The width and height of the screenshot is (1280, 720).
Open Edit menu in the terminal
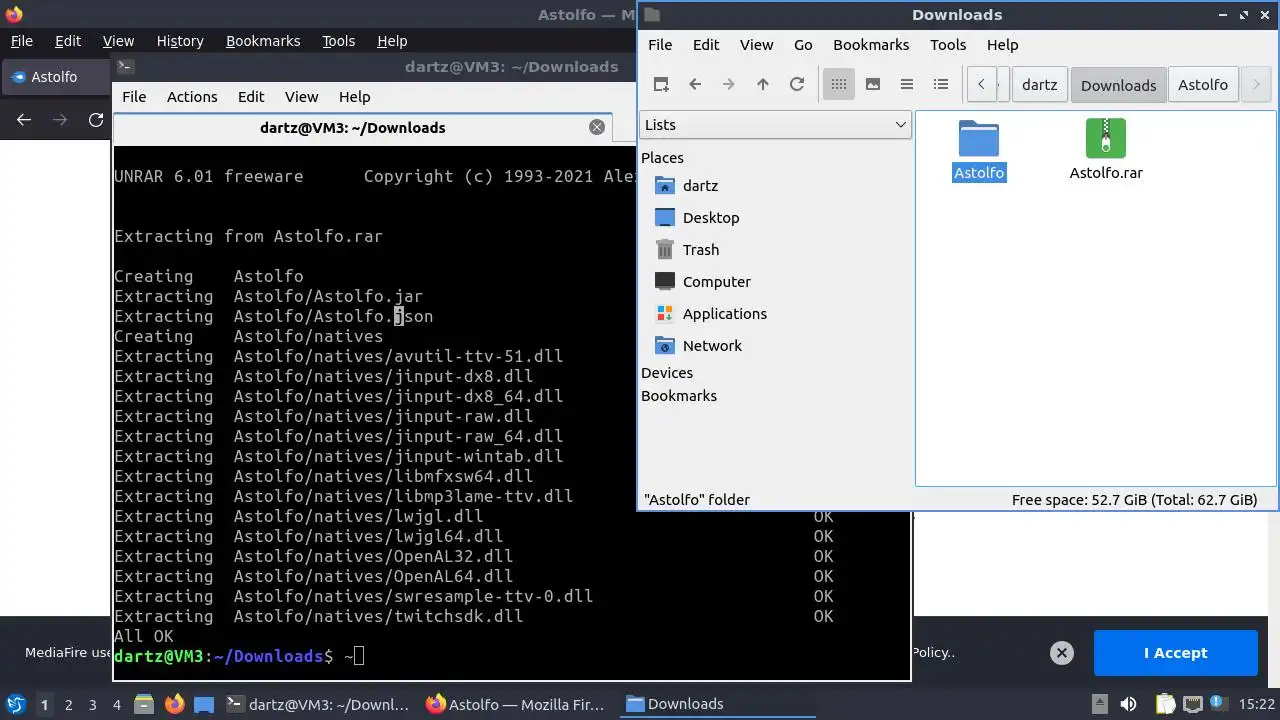(x=251, y=96)
